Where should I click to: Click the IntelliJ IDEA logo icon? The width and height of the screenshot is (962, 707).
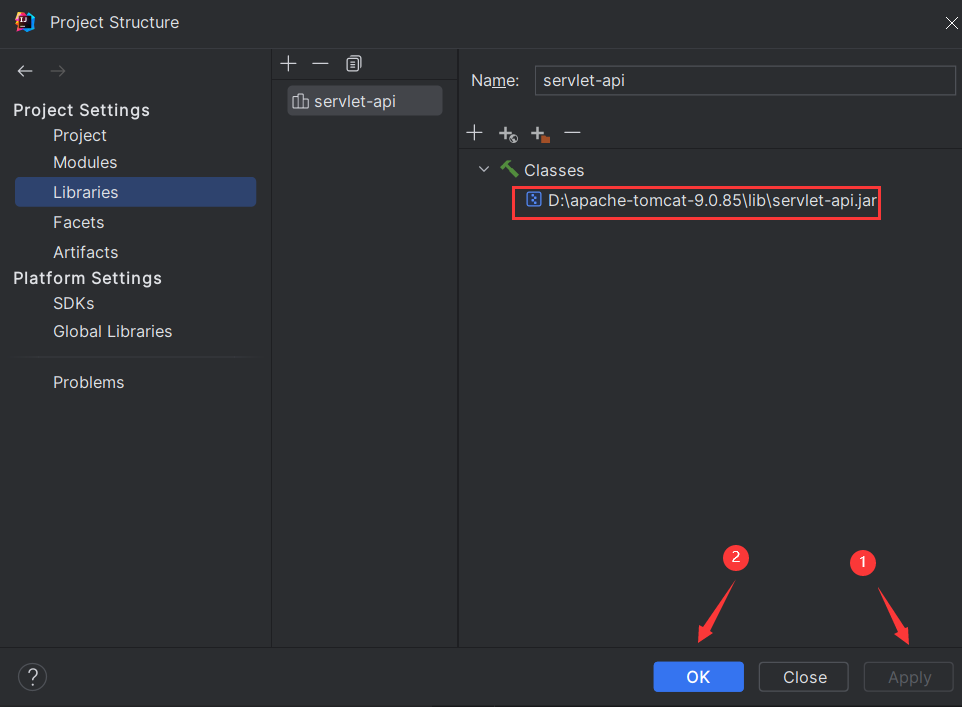25,22
